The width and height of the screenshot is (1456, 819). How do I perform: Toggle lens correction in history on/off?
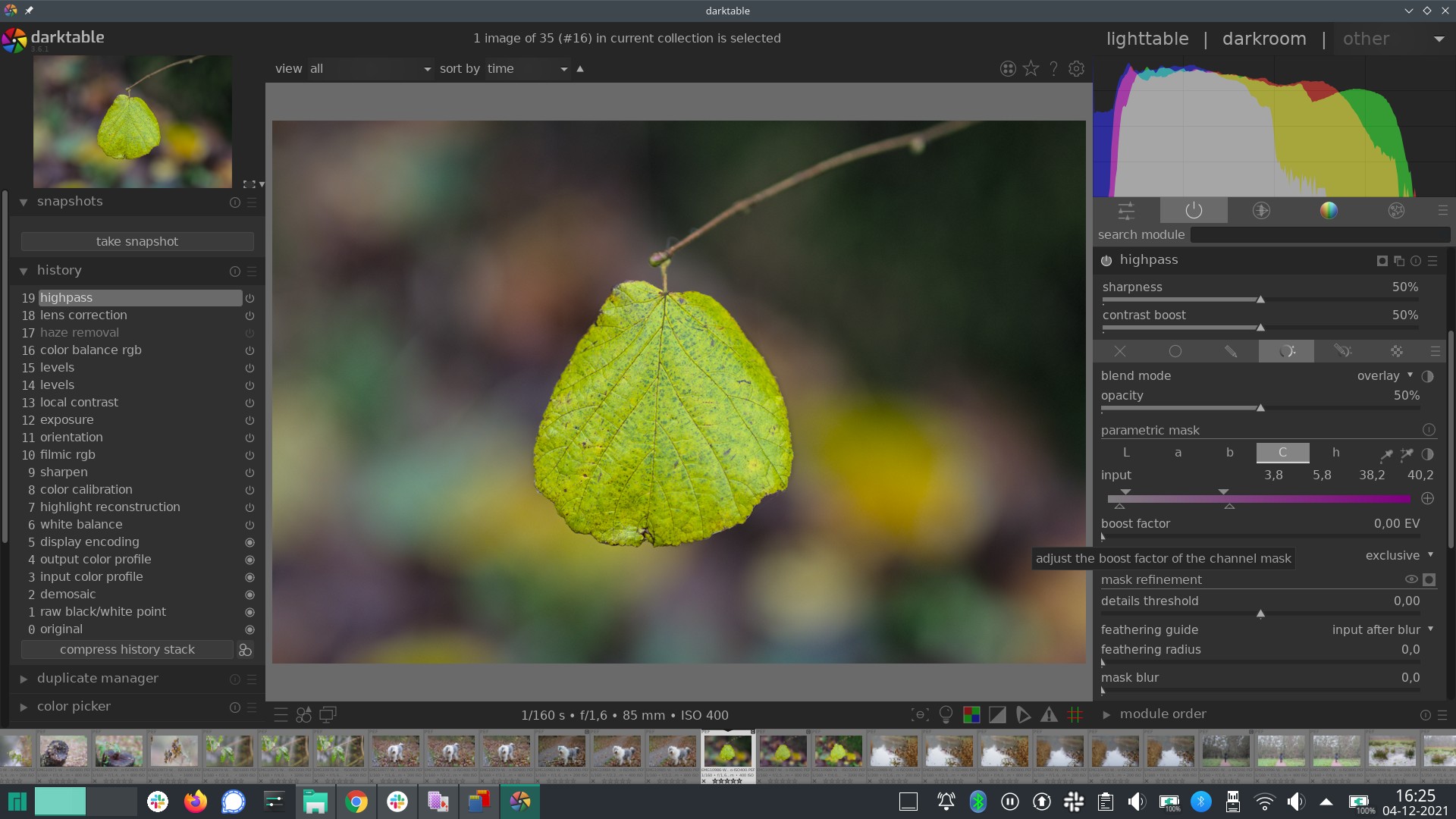[x=249, y=315]
